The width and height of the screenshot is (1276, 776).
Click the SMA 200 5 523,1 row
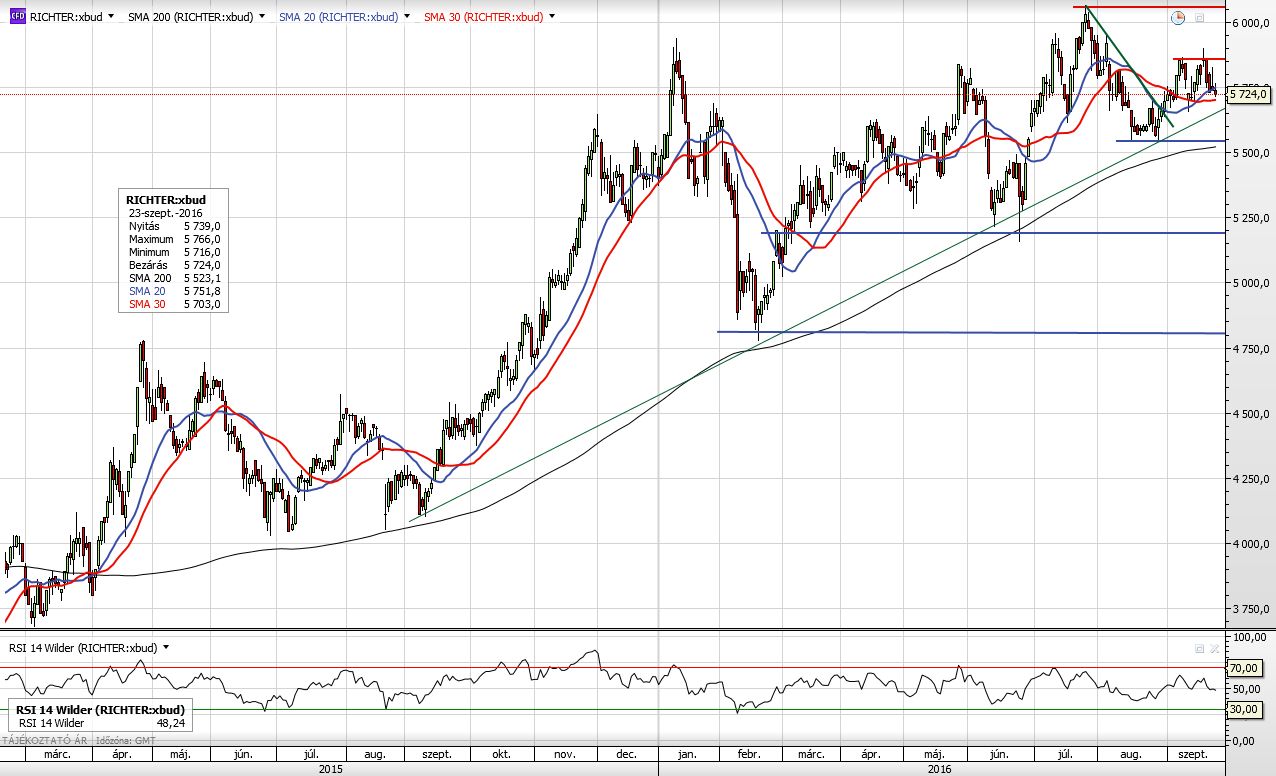[174, 278]
